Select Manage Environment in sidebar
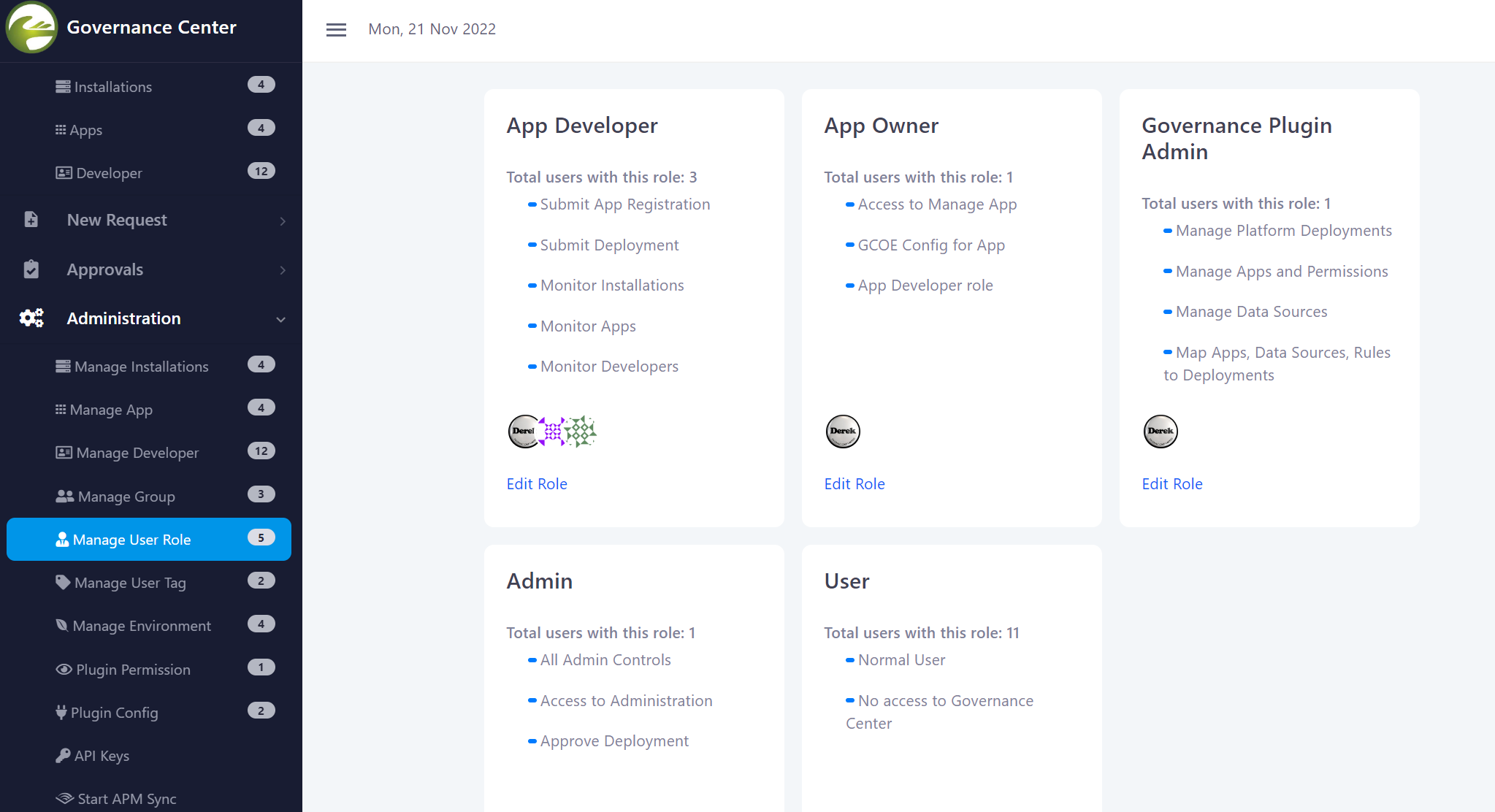Viewport: 1495px width, 812px height. pyautogui.click(x=142, y=626)
